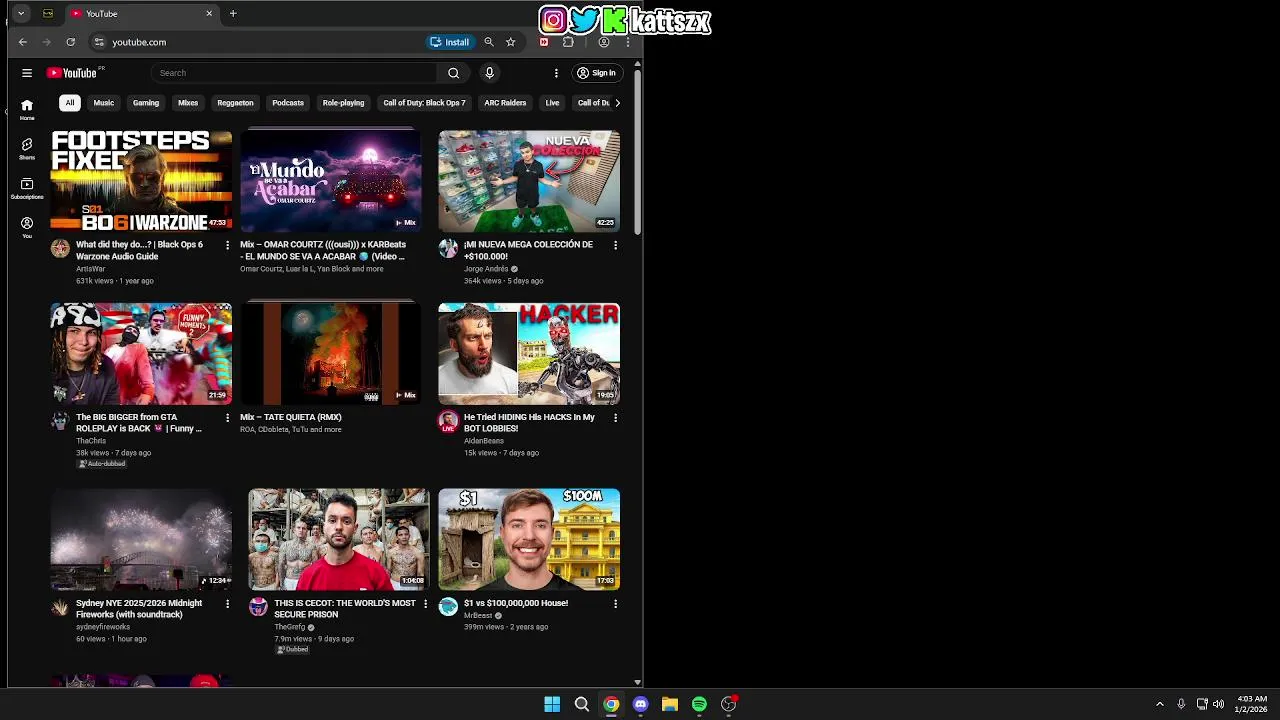1280x720 pixels.
Task: Show hidden system tray icons
Action: [x=1160, y=704]
